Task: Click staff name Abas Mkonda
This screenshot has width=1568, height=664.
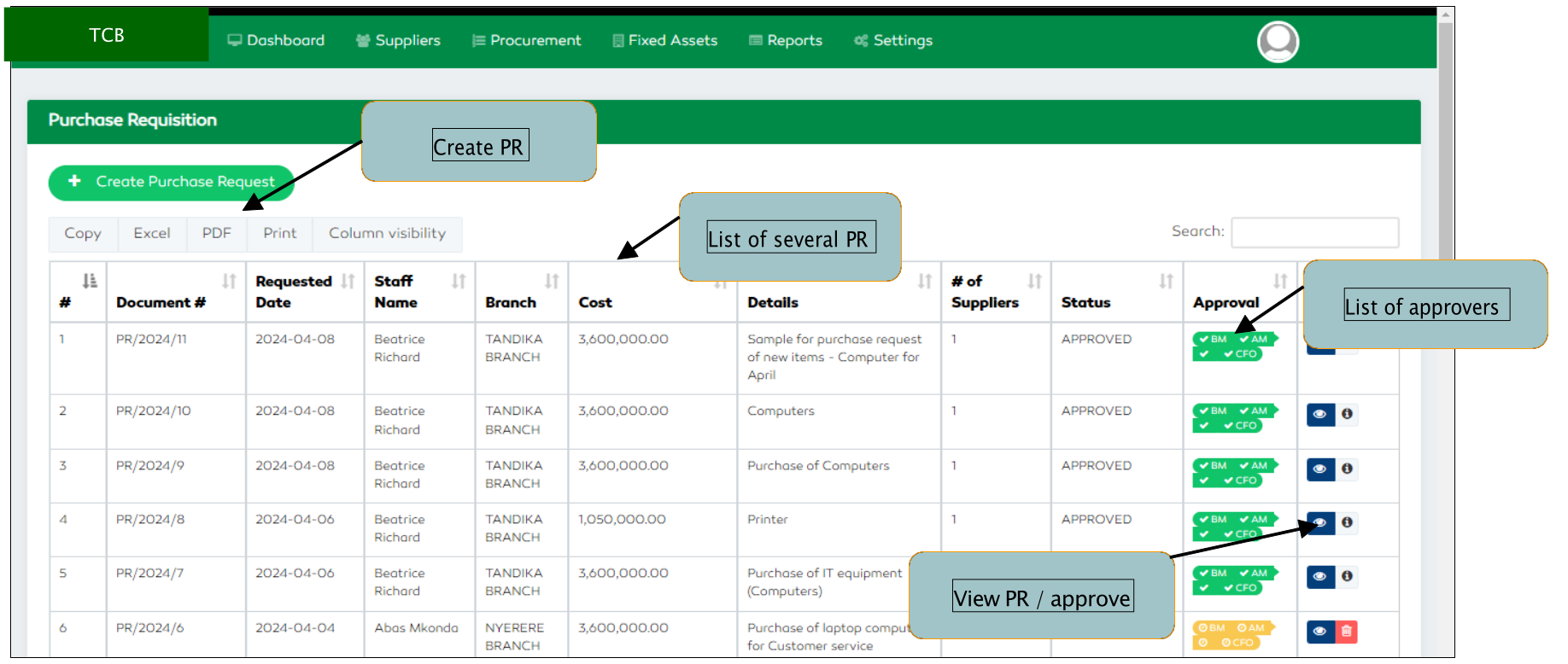Action: point(416,627)
